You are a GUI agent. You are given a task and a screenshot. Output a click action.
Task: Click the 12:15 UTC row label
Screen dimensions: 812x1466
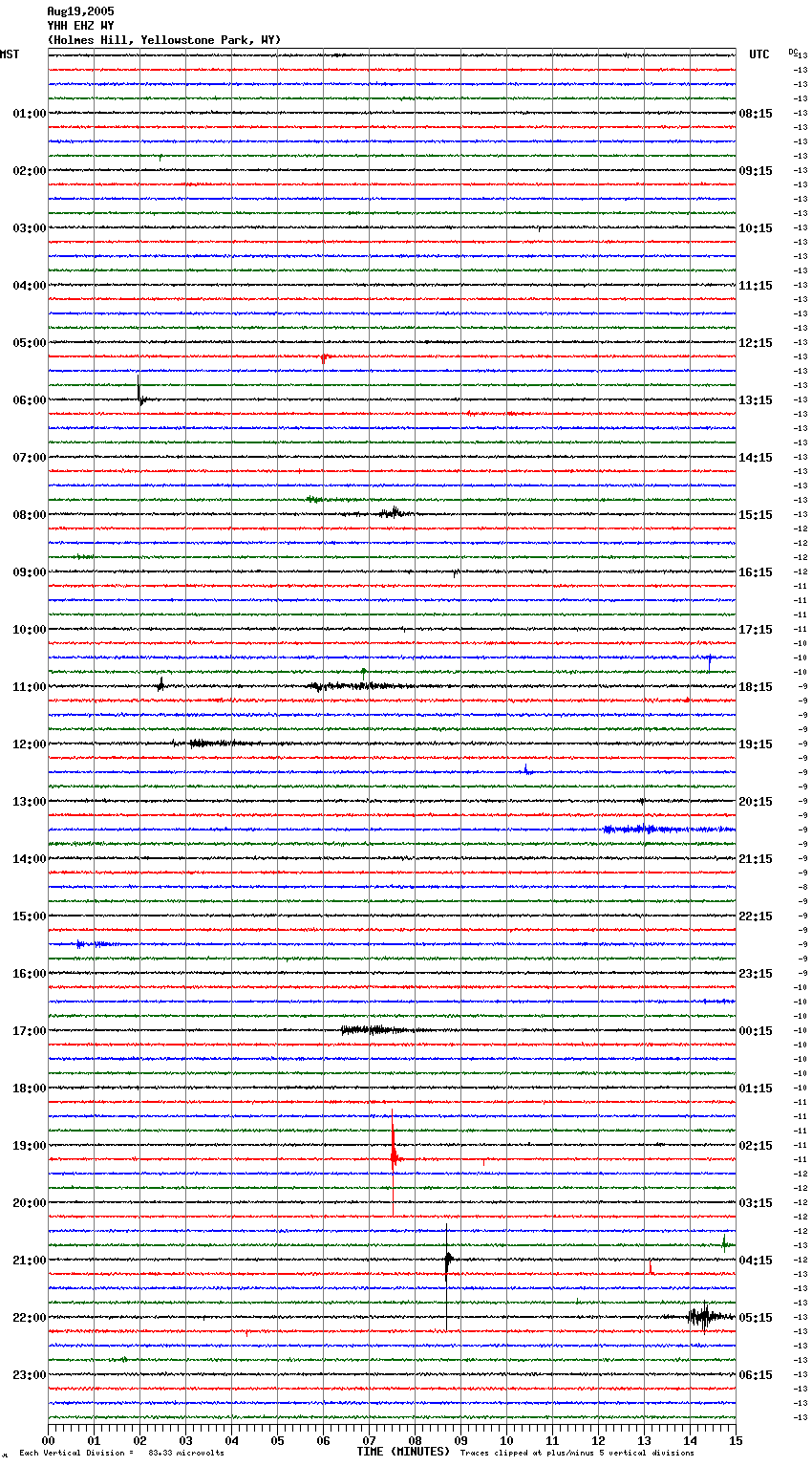(x=756, y=343)
